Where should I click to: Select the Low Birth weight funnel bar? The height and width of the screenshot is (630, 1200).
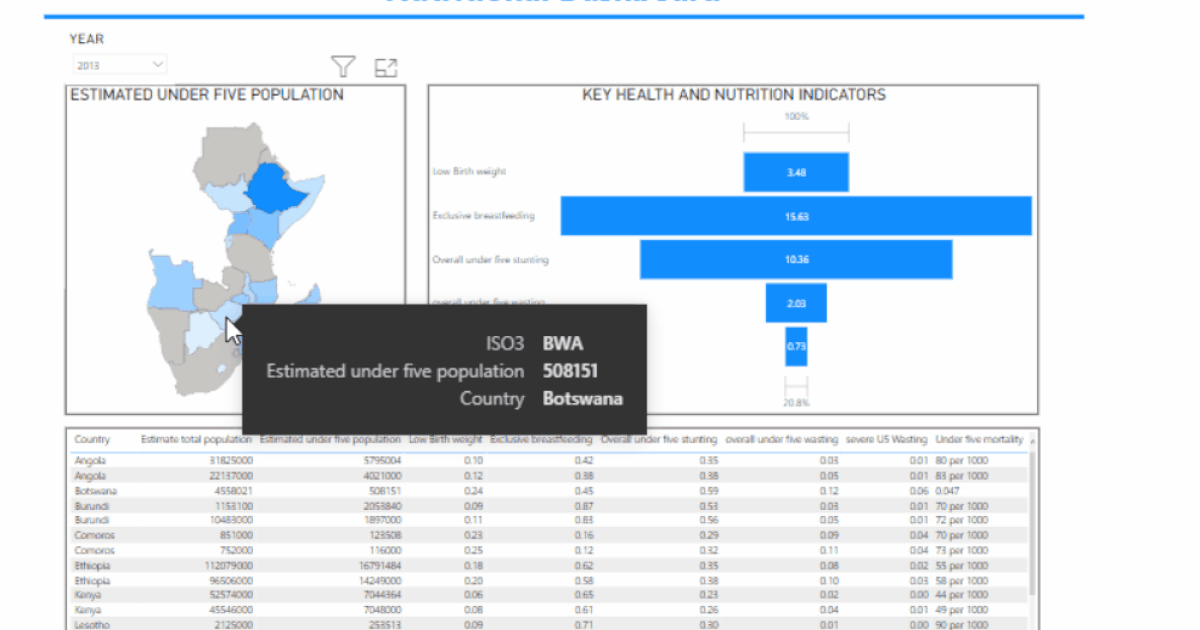[x=796, y=172]
